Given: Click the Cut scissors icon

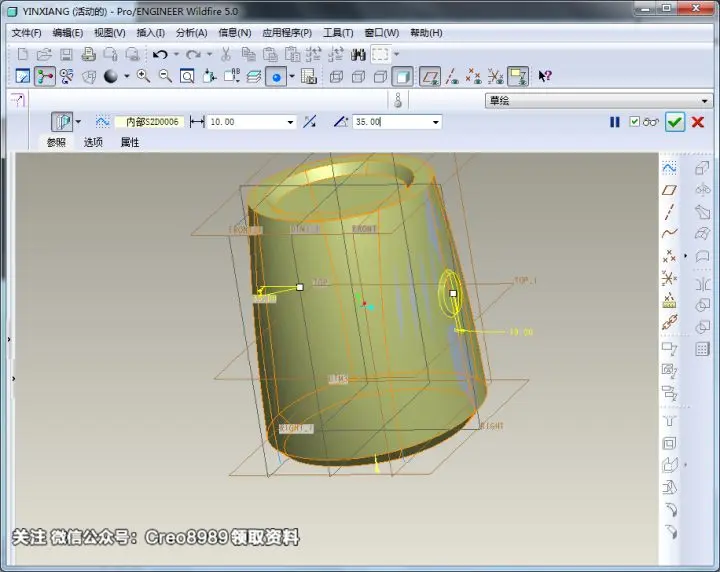Looking at the screenshot, I should (225, 55).
